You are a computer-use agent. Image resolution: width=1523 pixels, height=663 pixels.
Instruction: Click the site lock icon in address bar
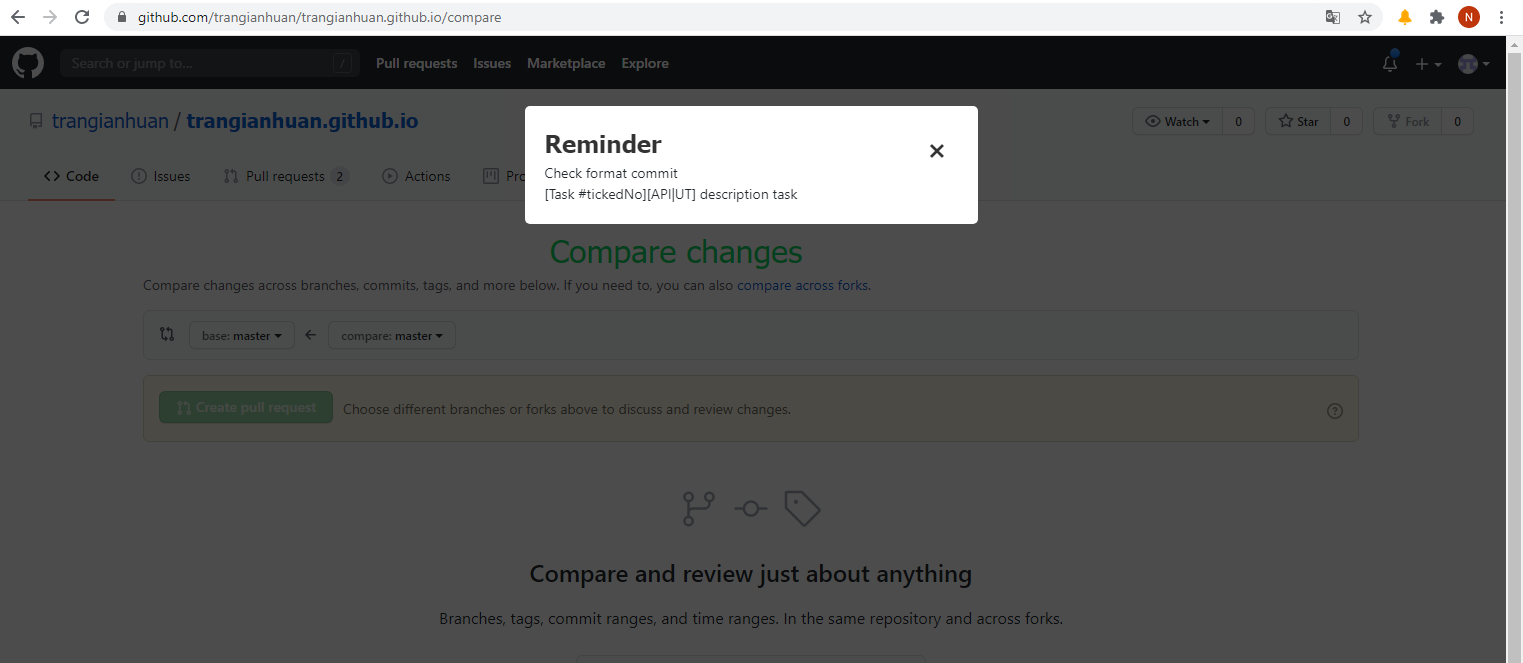click(123, 17)
